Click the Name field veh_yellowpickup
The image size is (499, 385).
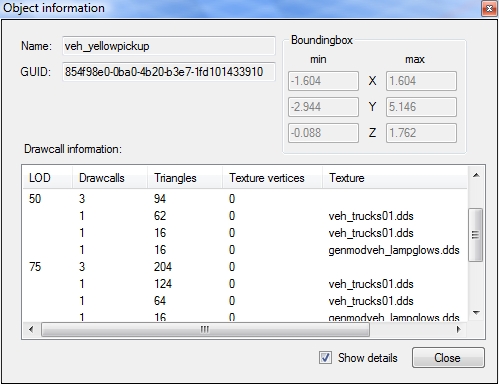tap(169, 46)
